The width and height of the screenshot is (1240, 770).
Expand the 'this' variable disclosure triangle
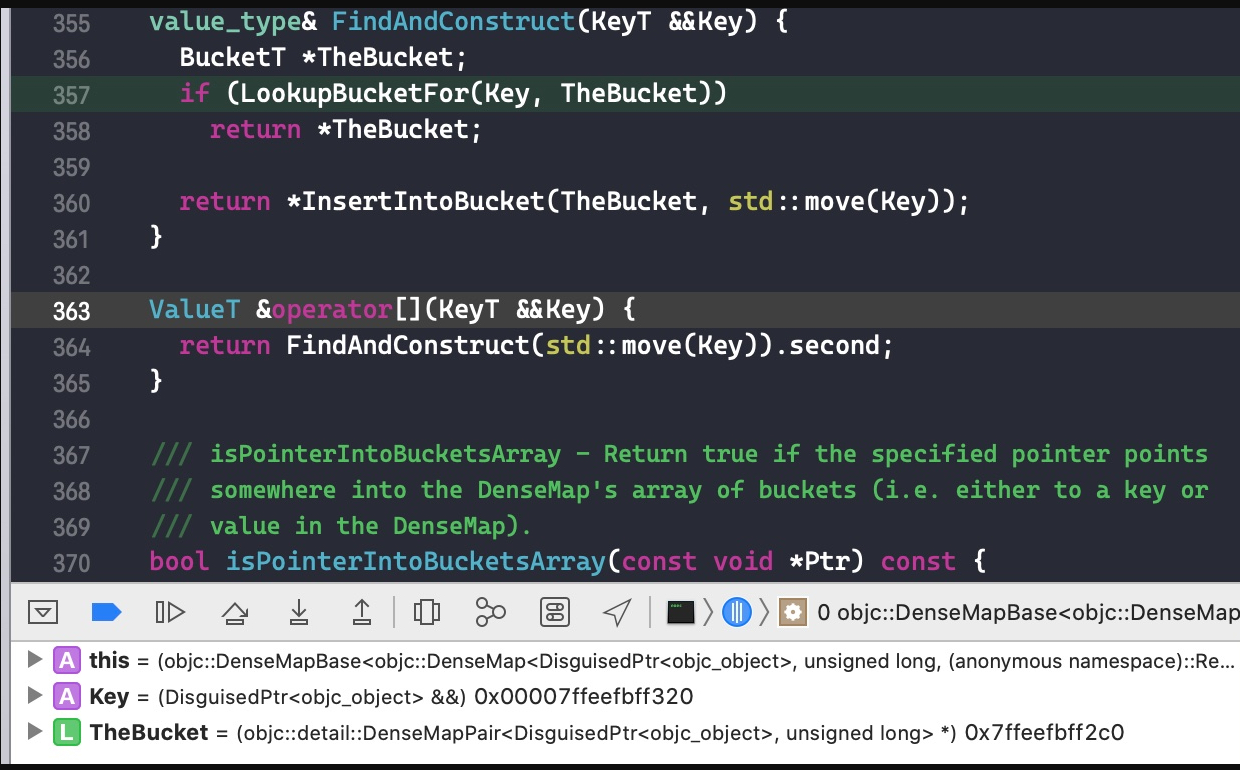point(35,660)
